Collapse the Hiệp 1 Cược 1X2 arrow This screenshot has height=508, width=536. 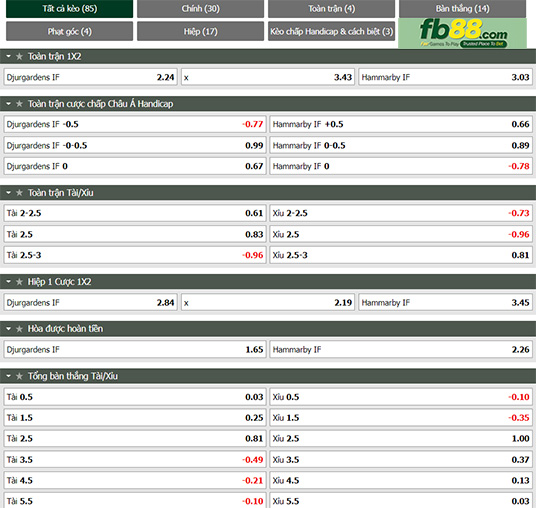(x=9, y=282)
